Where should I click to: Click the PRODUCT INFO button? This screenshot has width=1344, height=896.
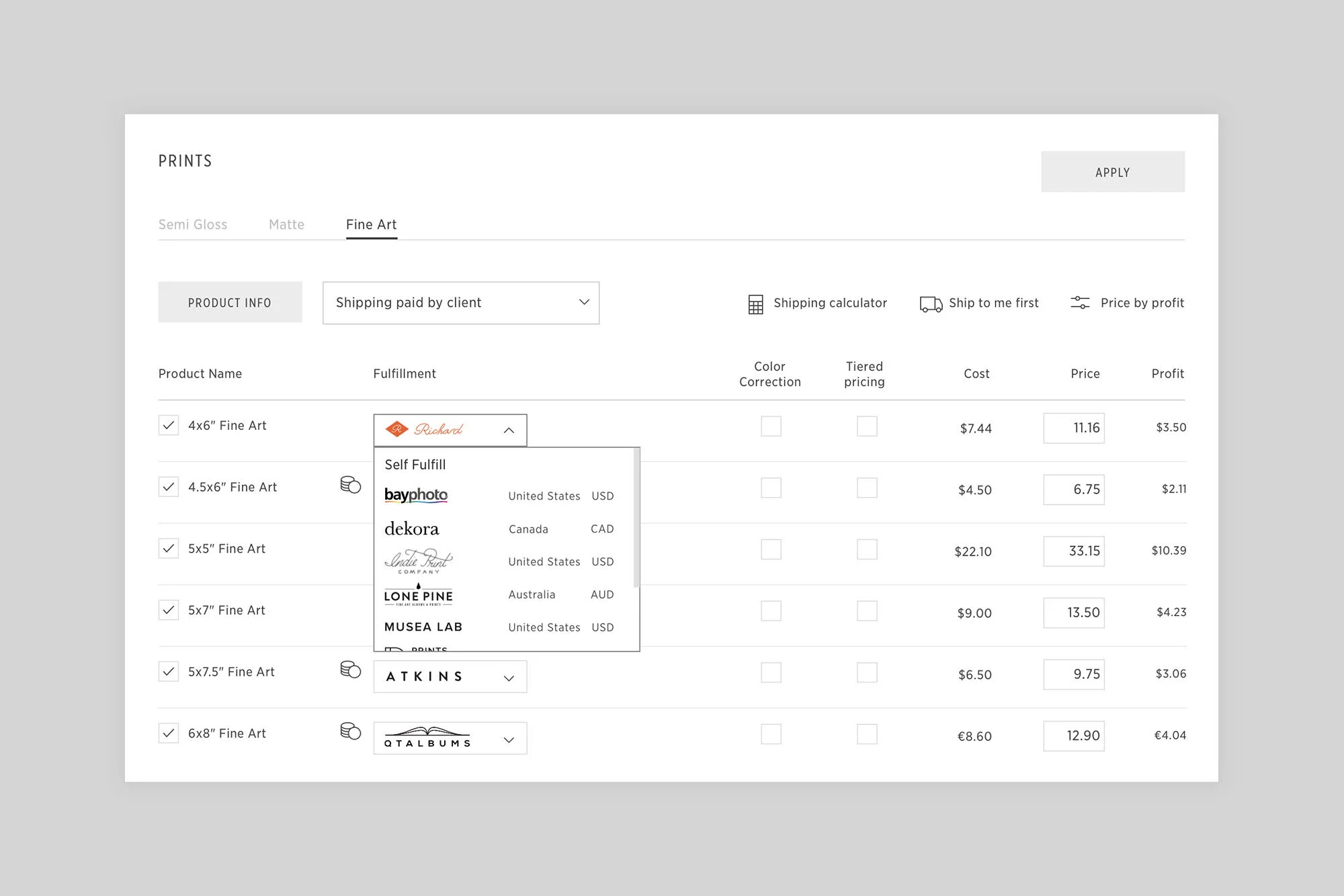point(230,302)
